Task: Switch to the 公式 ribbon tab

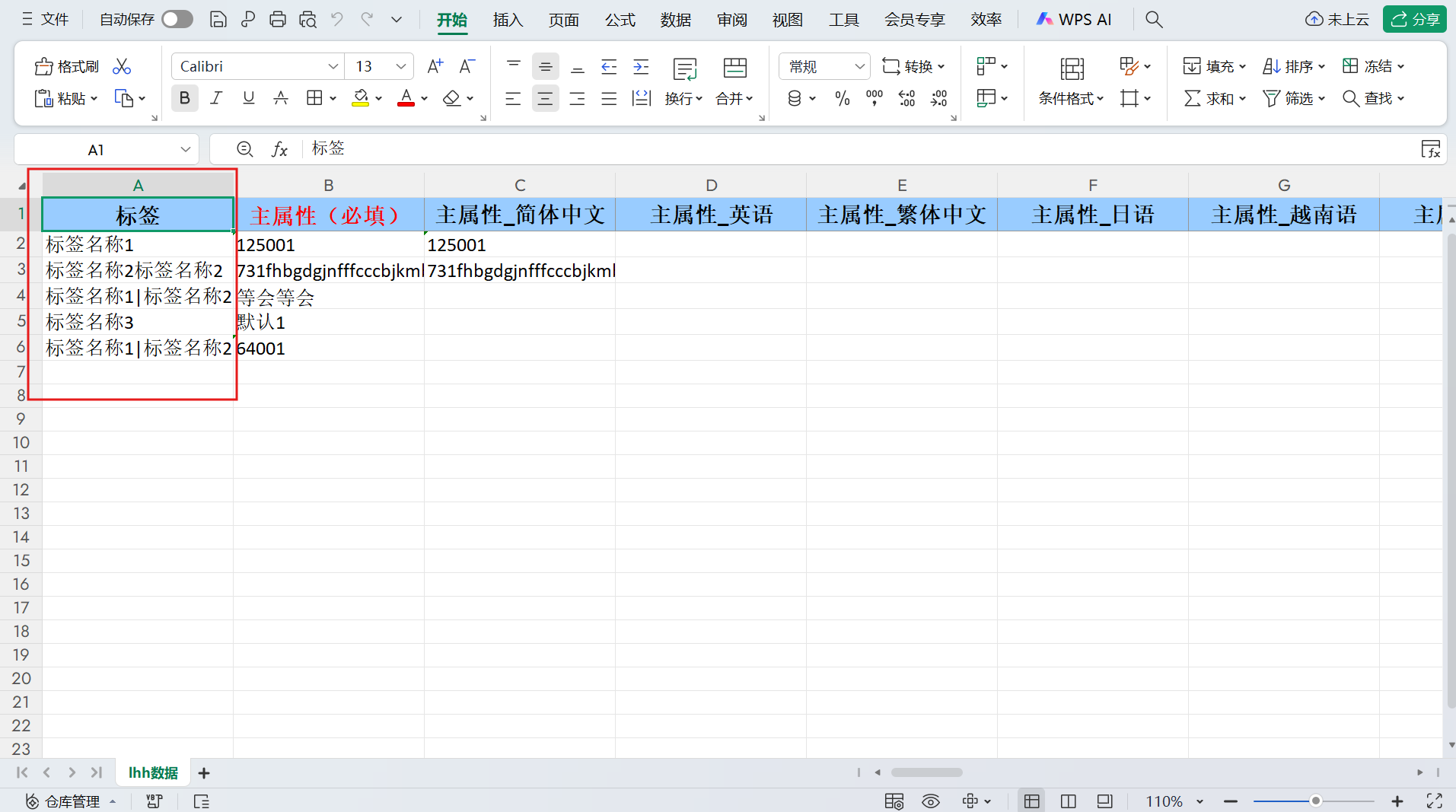Action: coord(620,20)
